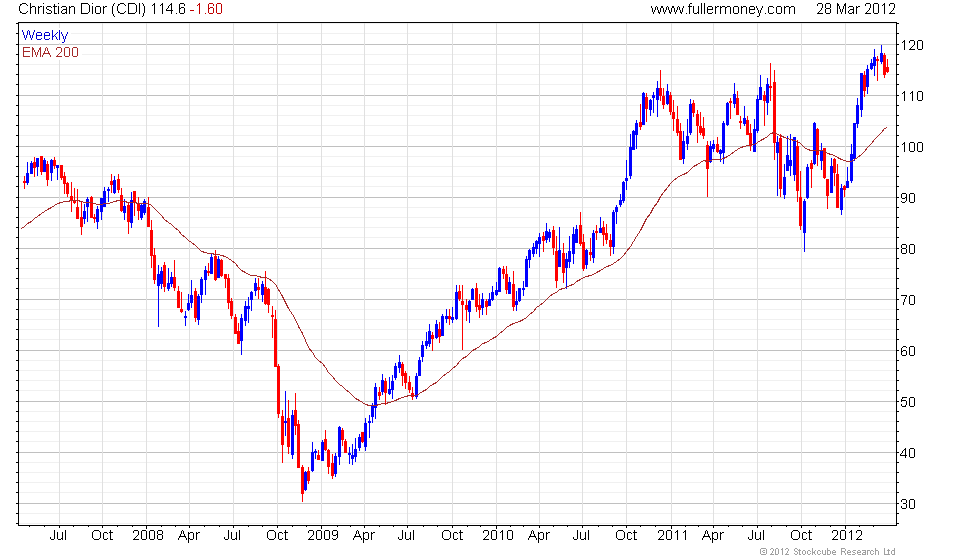
Task: Click the 100 price axis label
Action: [912, 148]
